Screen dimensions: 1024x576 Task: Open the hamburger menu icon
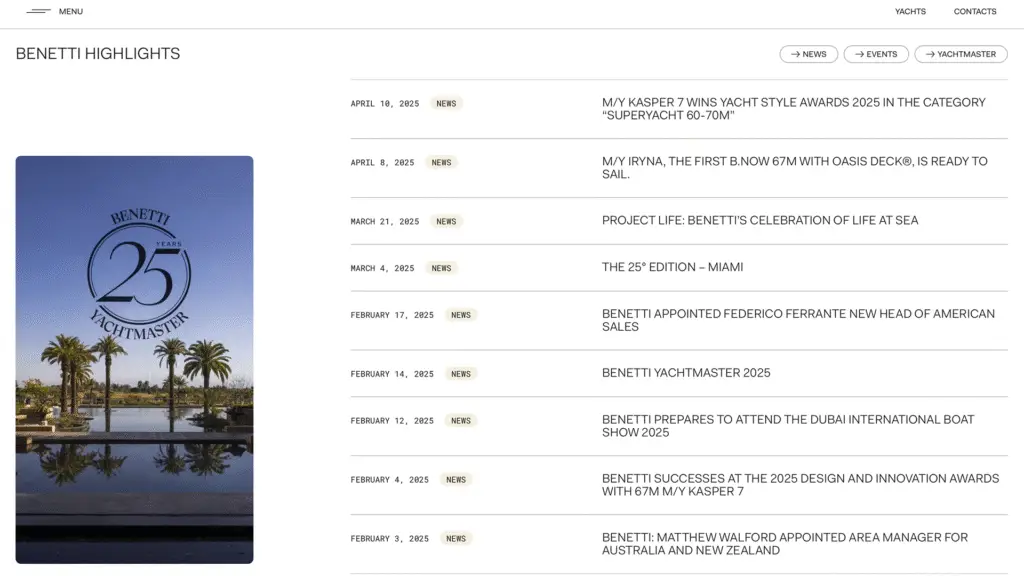tap(39, 11)
